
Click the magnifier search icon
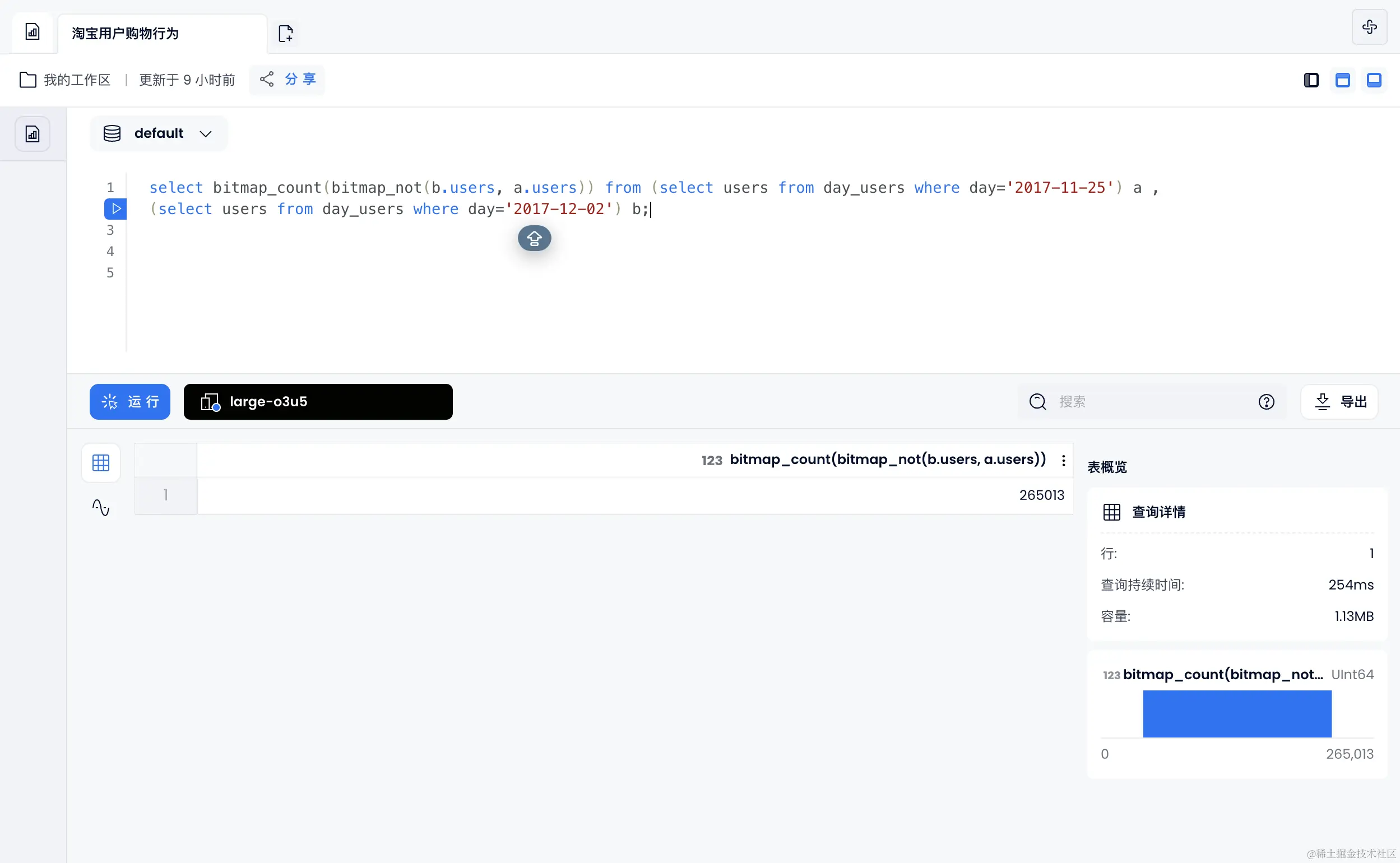1037,402
